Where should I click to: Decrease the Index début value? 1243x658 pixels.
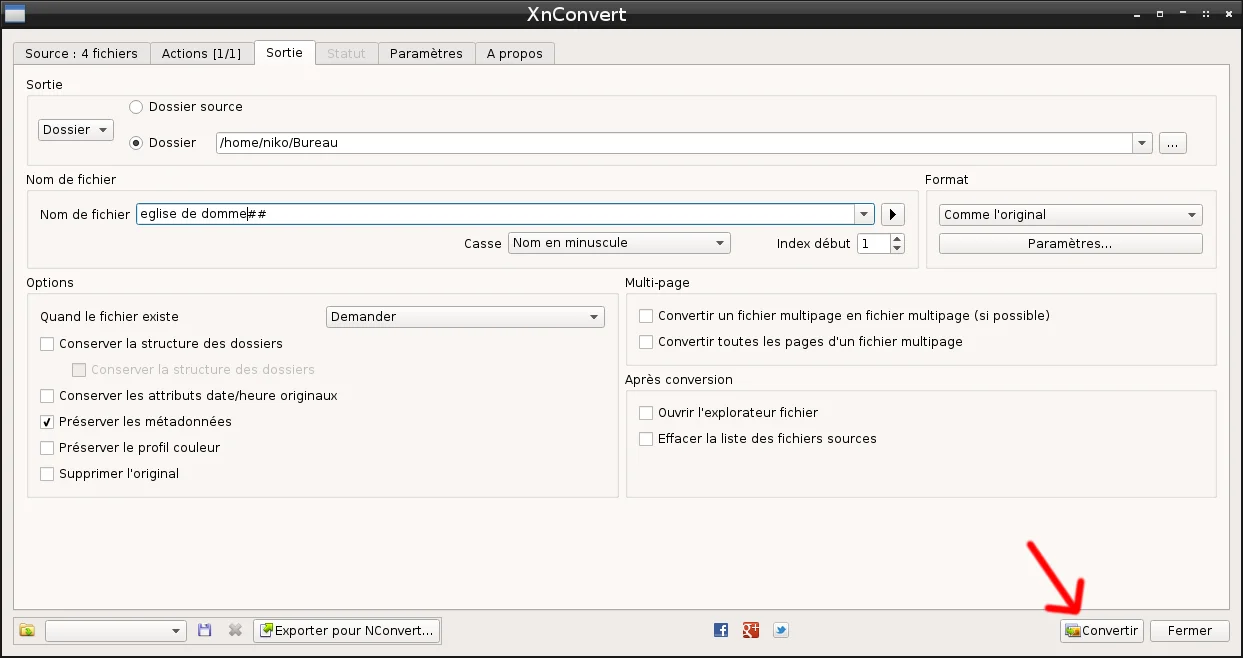point(897,249)
